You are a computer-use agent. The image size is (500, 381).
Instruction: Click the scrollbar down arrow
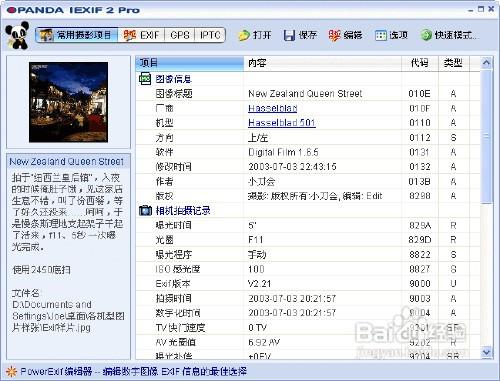(486, 352)
